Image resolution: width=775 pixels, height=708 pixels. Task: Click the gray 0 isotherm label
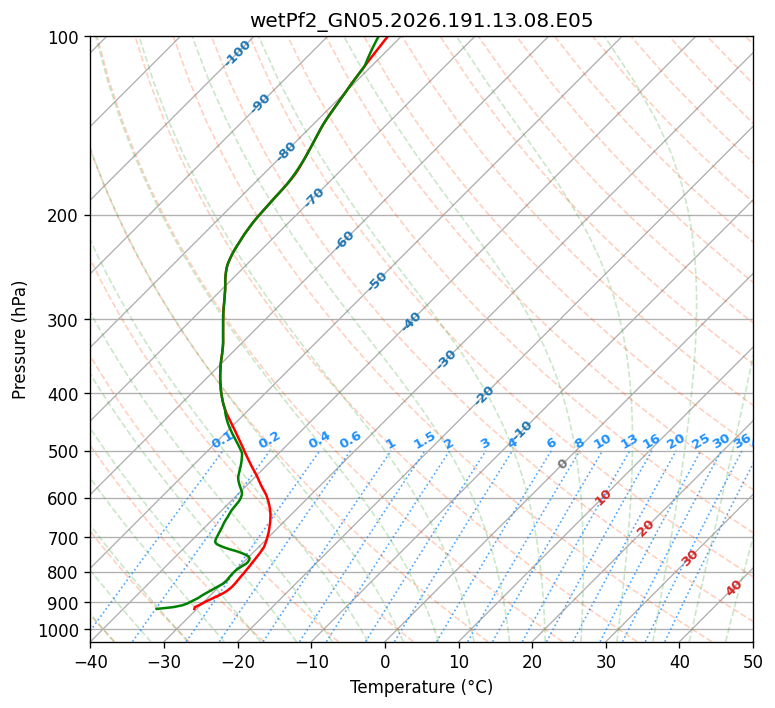coord(562,464)
